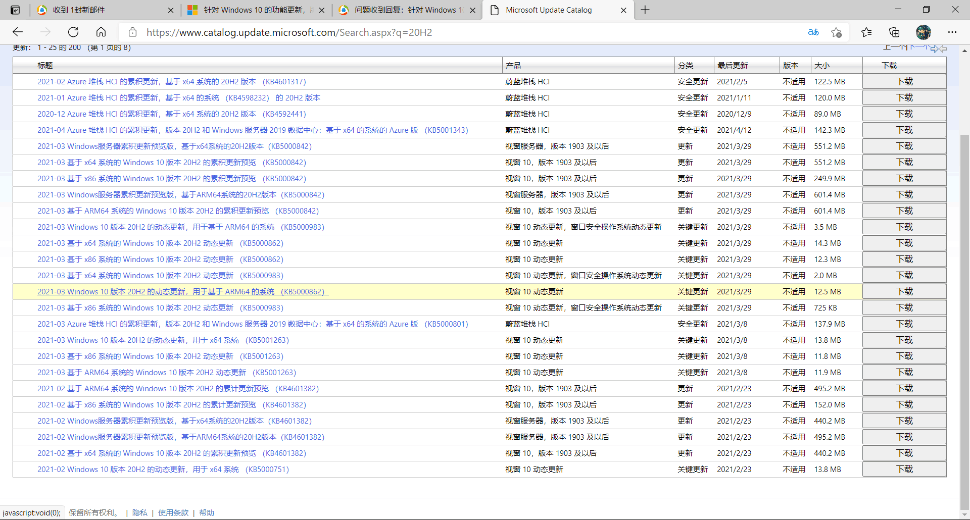The height and width of the screenshot is (520, 970).
Task: Open the tab actions menu icon
Action: [15, 10]
